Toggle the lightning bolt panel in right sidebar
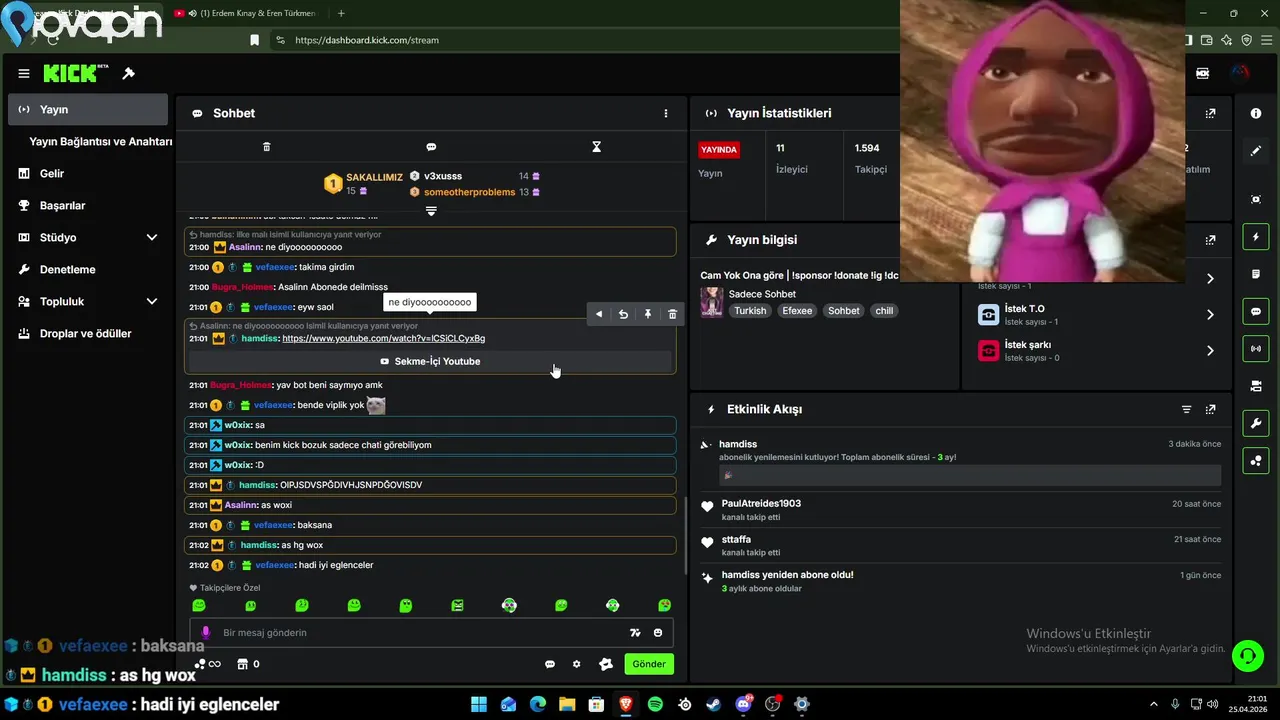Viewport: 1280px width, 720px height. click(1256, 237)
